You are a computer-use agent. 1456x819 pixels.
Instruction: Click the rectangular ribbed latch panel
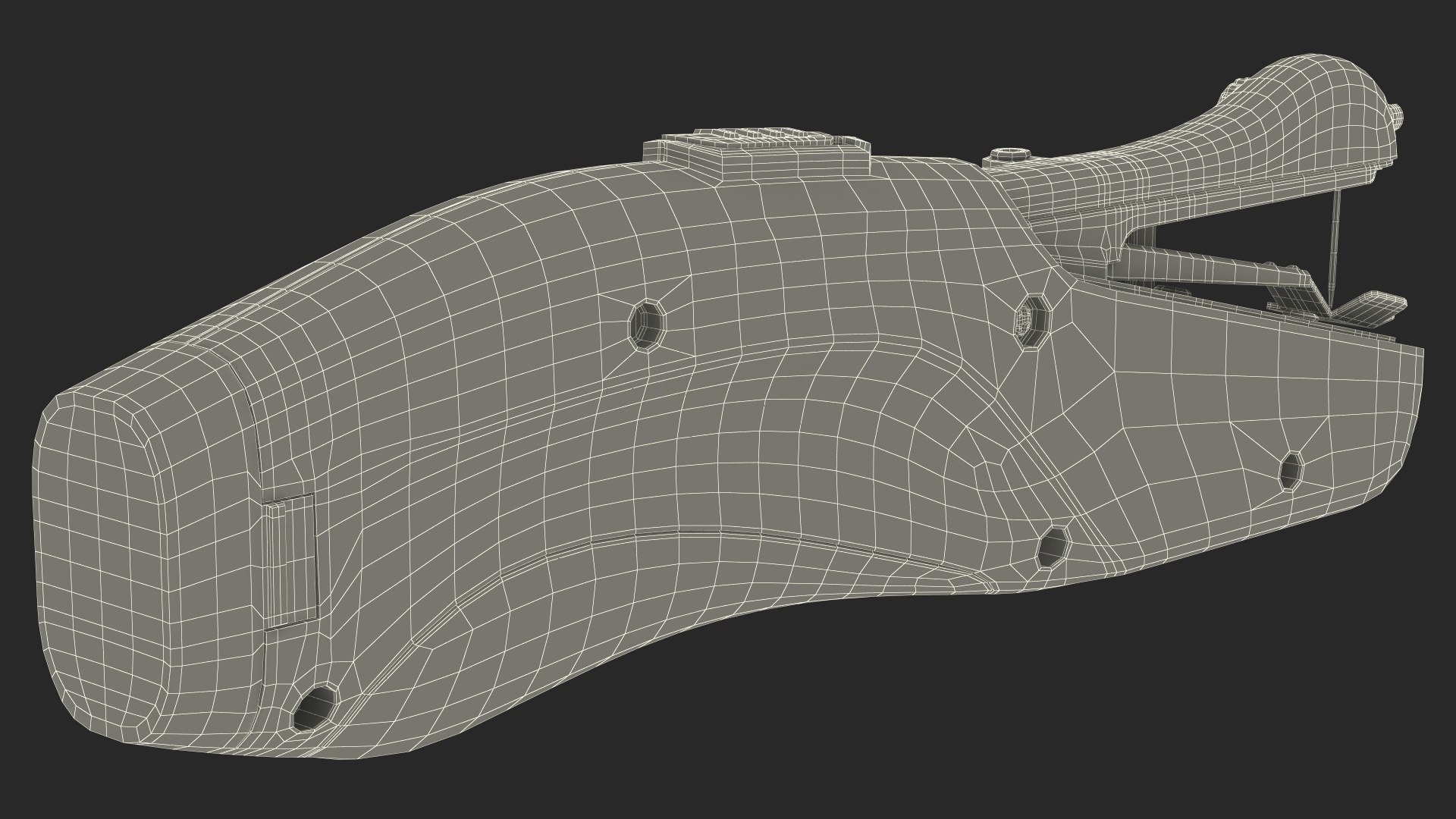tap(289, 561)
